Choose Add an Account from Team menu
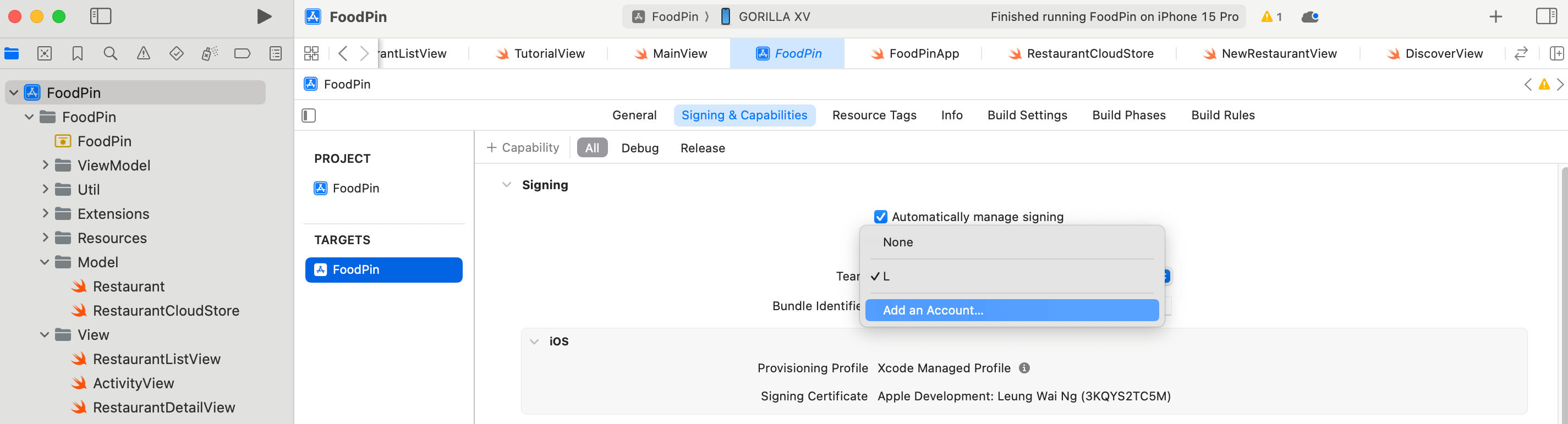1568x424 pixels. pos(932,310)
